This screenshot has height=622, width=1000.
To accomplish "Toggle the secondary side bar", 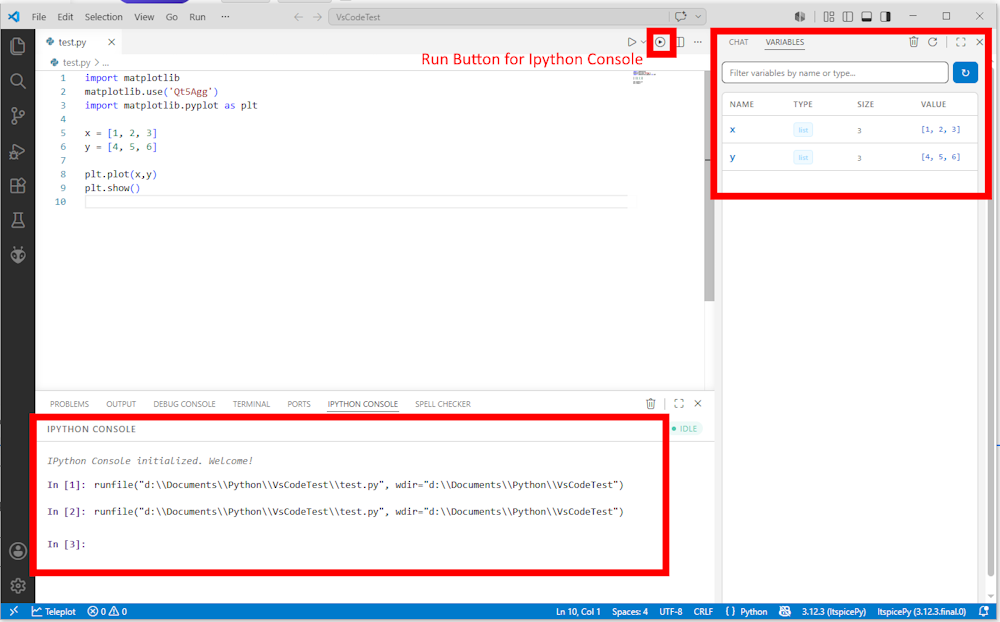I will coord(885,17).
